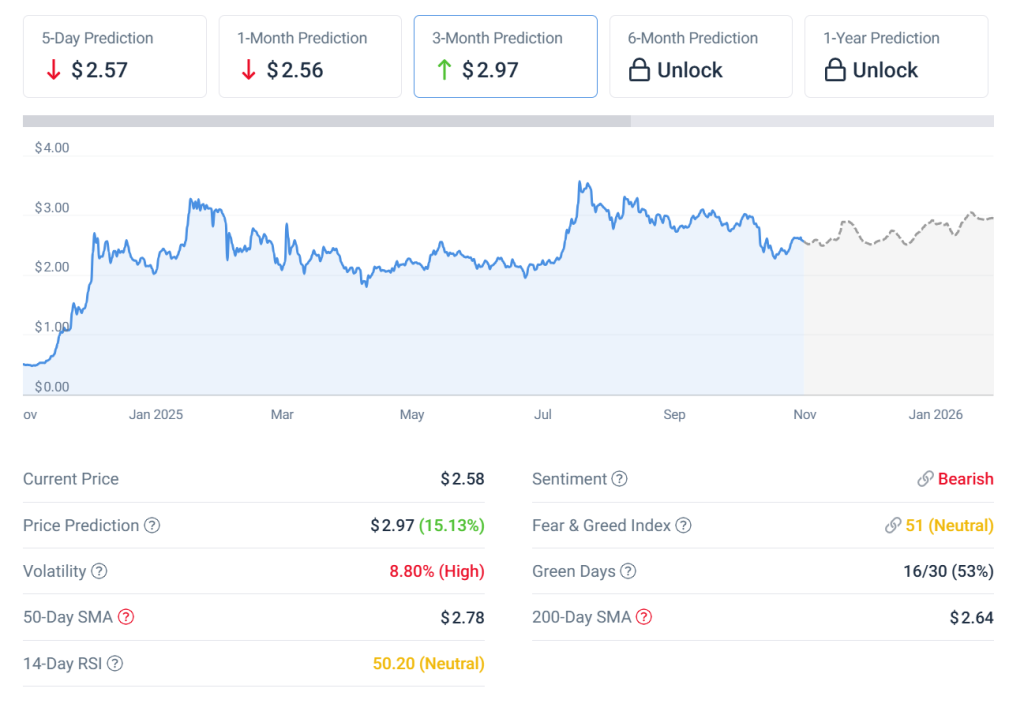The image size is (1024, 711).
Task: Click the 14-Day RSI info icon
Action: point(115,663)
